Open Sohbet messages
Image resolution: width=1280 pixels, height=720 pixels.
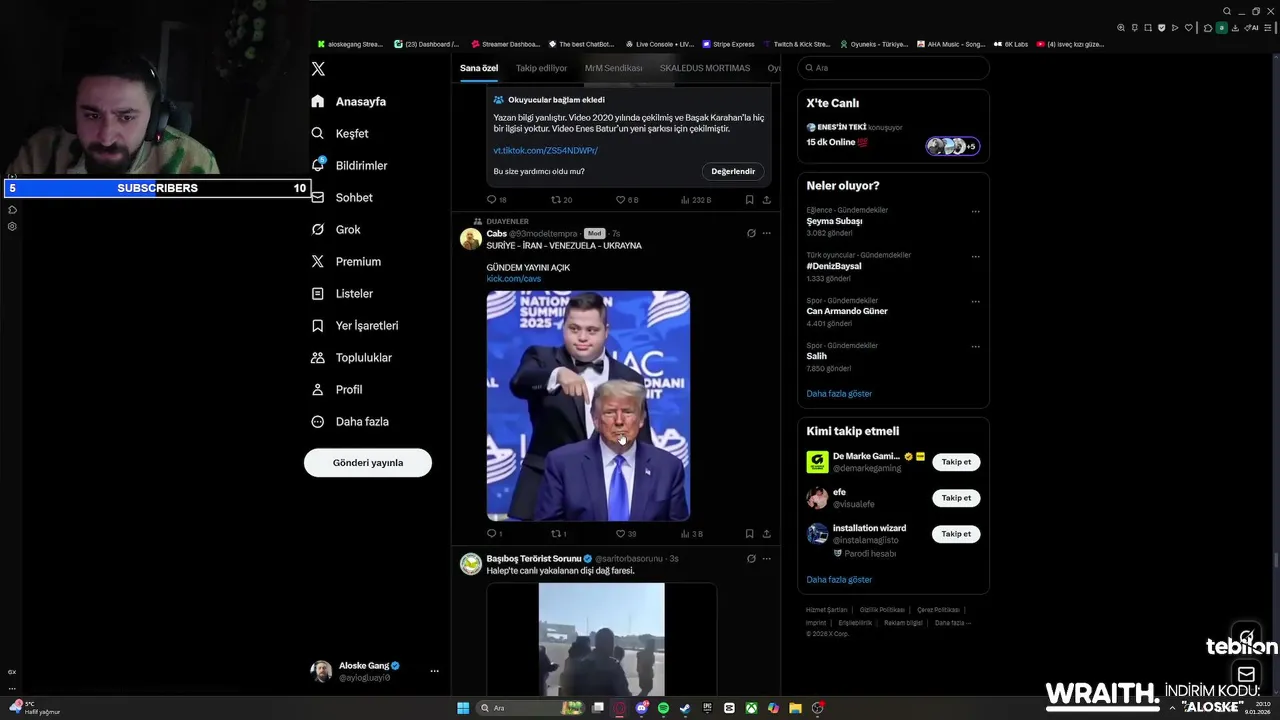342,197
